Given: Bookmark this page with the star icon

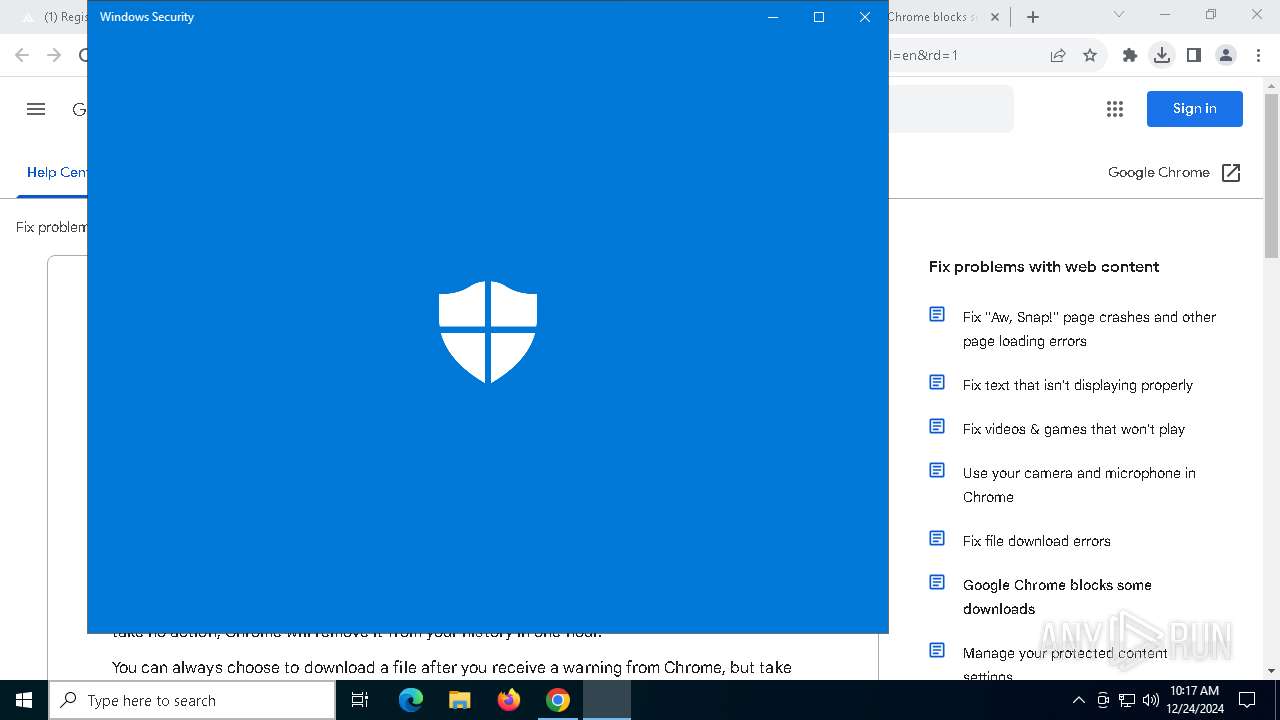Looking at the screenshot, I should [x=1090, y=55].
